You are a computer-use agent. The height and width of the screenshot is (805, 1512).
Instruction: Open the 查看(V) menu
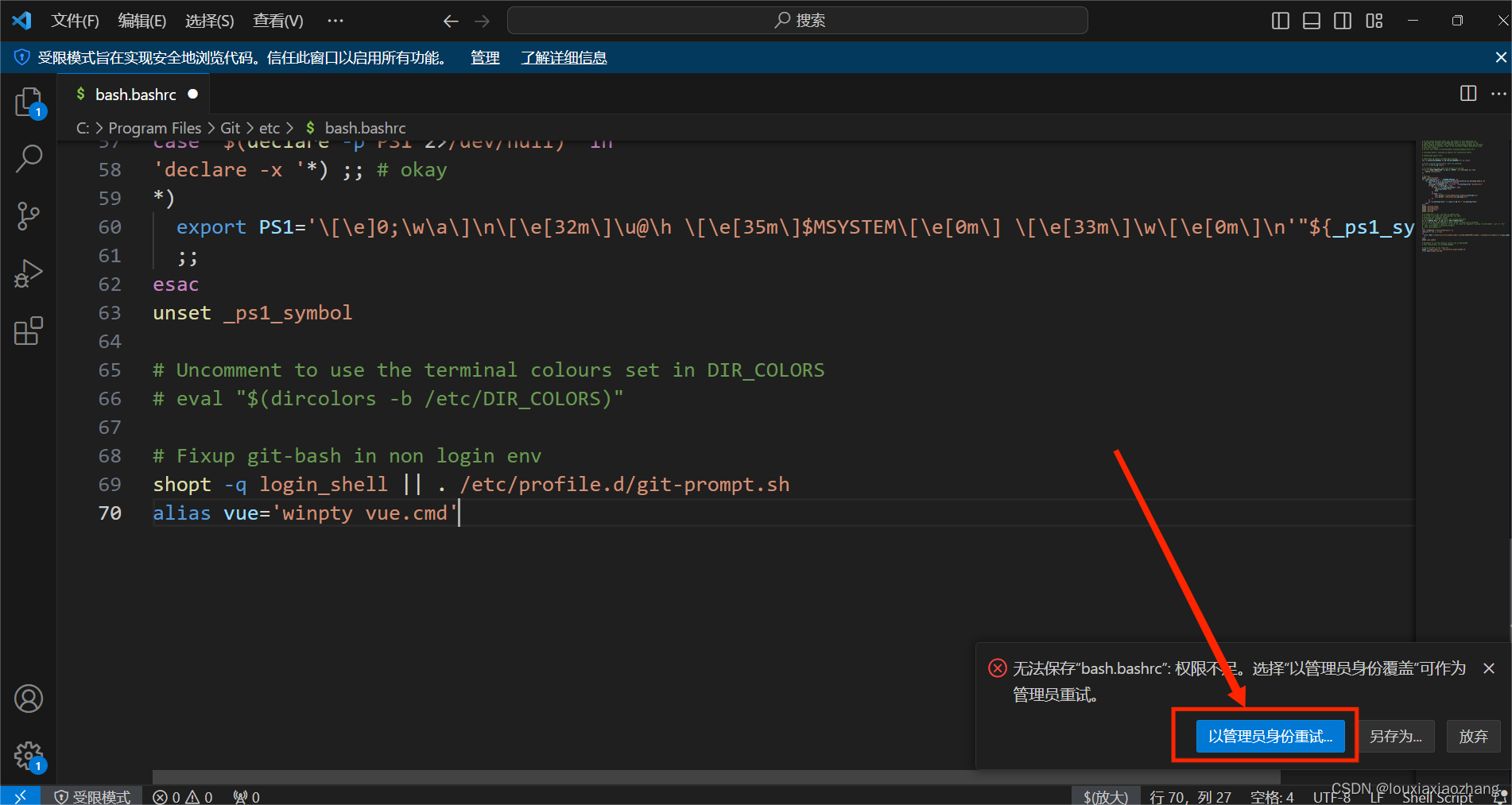point(278,21)
